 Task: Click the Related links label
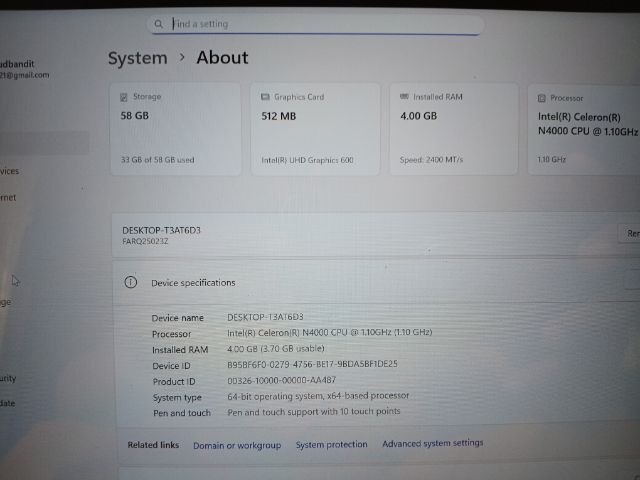coord(153,445)
